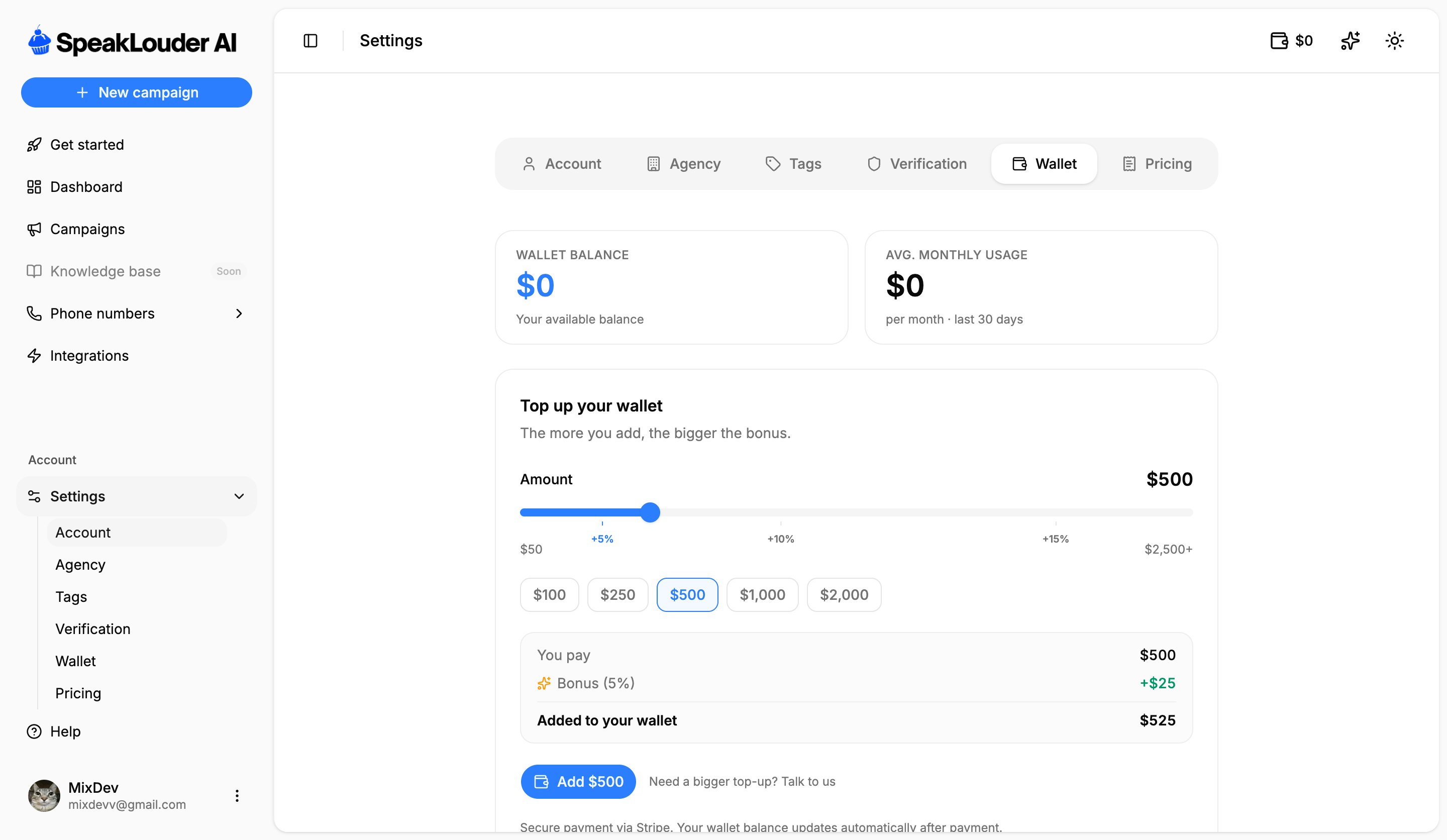Choose the $100 preset amount
The height and width of the screenshot is (840, 1447).
click(550, 595)
